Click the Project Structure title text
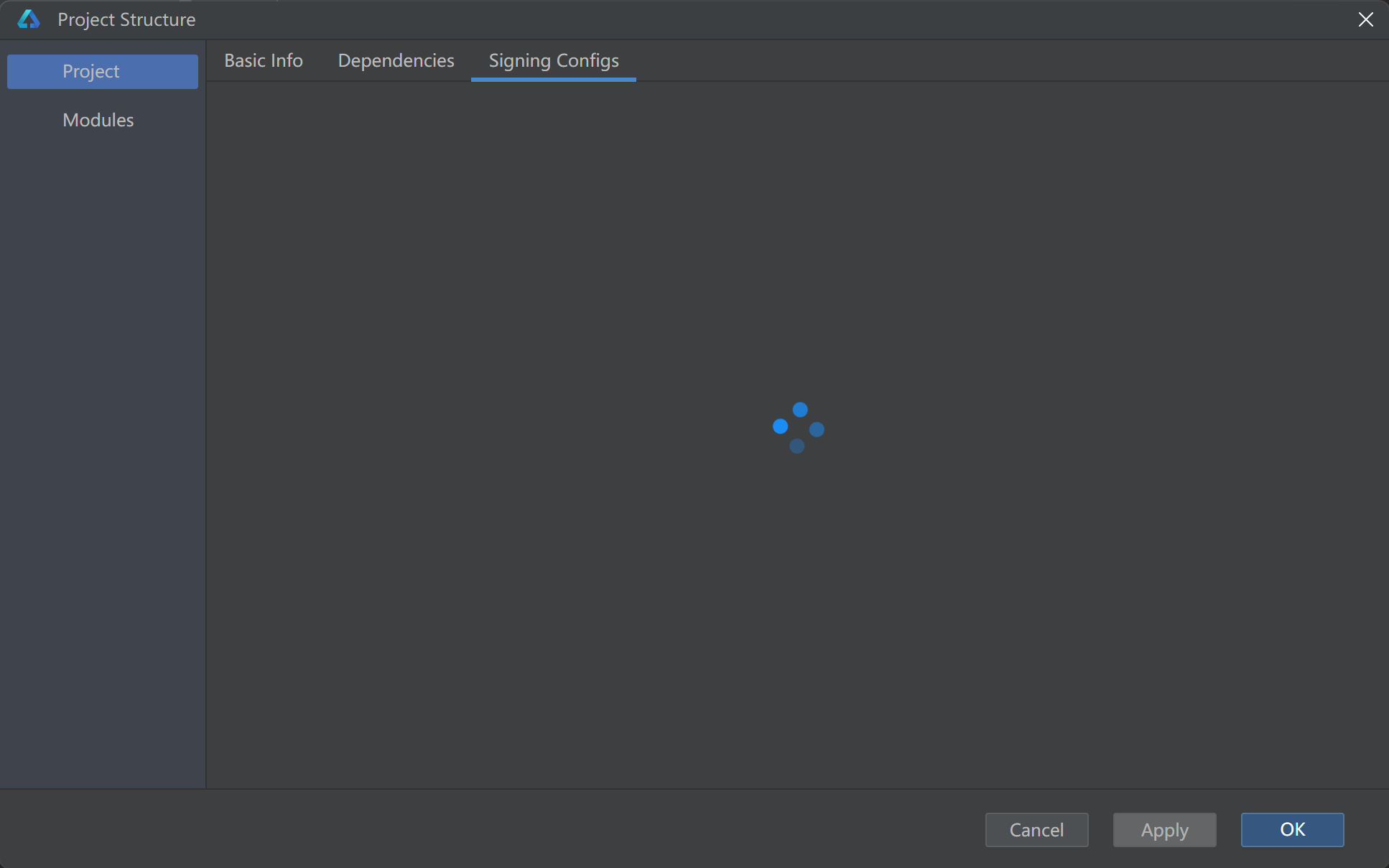 126,19
